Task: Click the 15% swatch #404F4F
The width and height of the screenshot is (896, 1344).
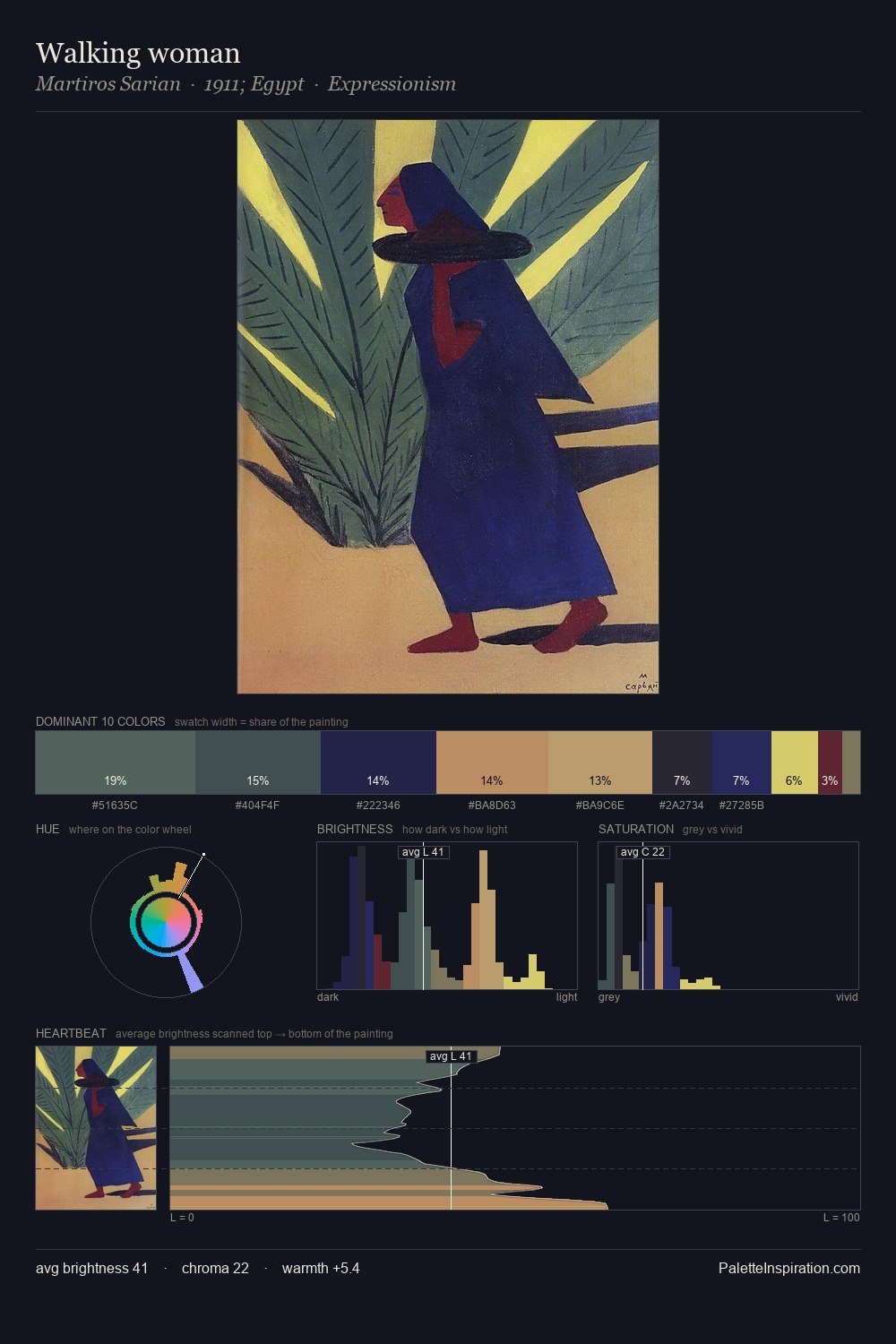Action: coord(258,762)
